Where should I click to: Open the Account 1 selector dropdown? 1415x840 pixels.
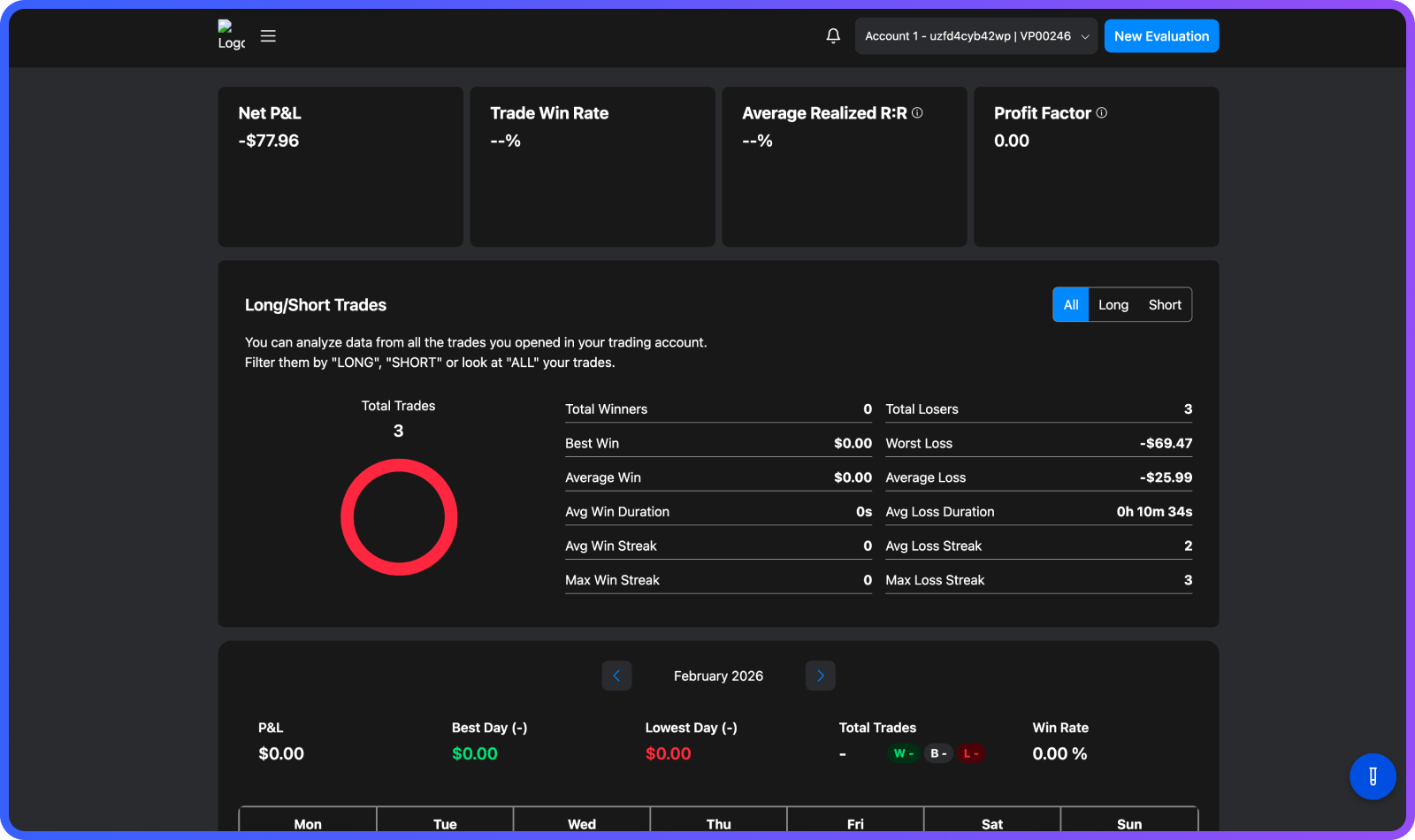pyautogui.click(x=975, y=35)
